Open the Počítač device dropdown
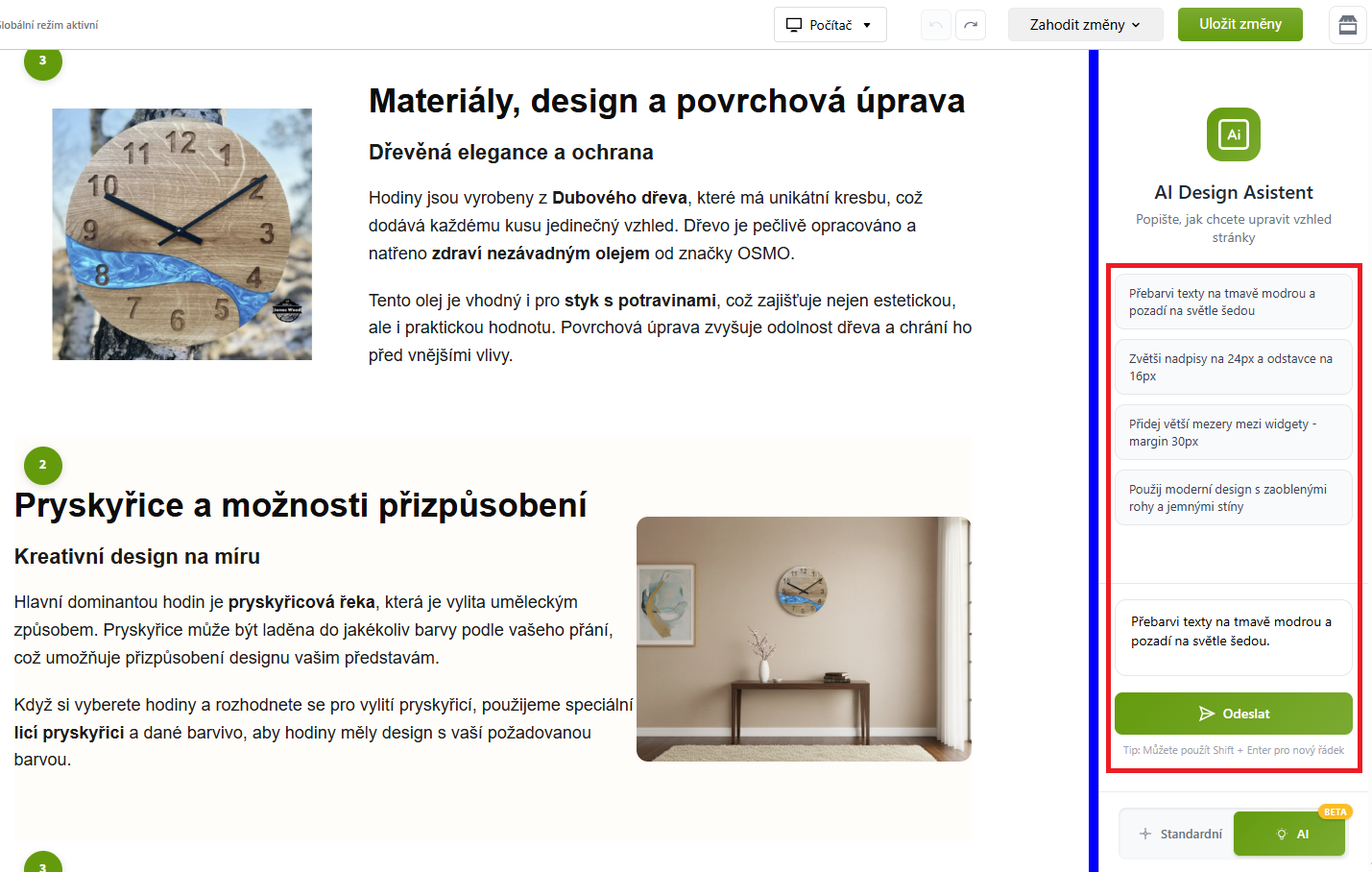 (x=830, y=25)
